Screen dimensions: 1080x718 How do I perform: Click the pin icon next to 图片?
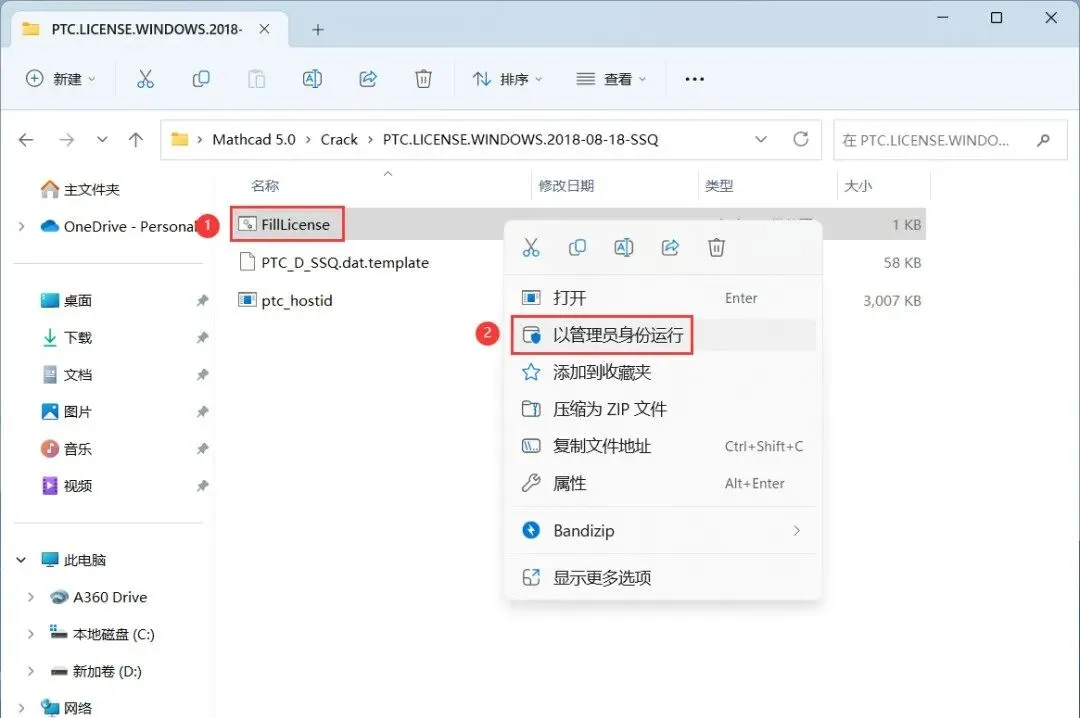point(202,412)
